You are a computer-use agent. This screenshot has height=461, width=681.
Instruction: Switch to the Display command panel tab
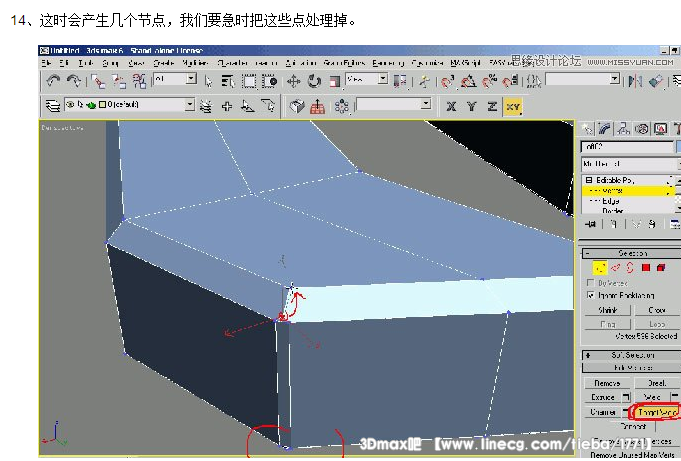point(661,129)
